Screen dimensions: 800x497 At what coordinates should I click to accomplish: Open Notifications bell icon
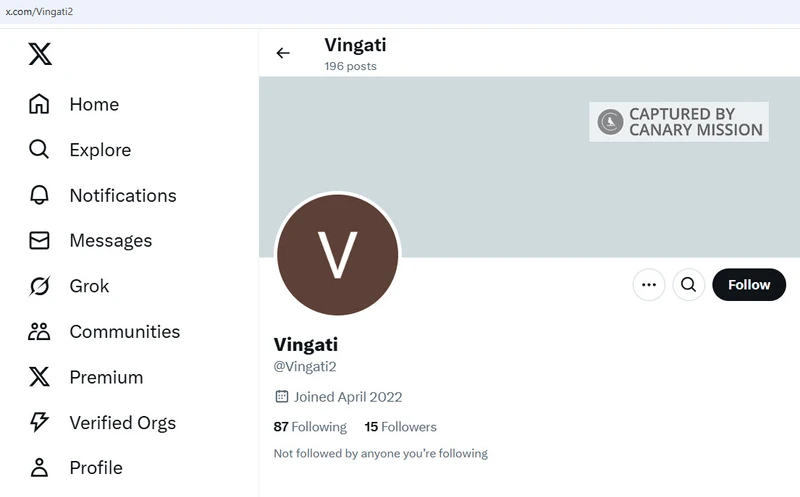tap(39, 195)
